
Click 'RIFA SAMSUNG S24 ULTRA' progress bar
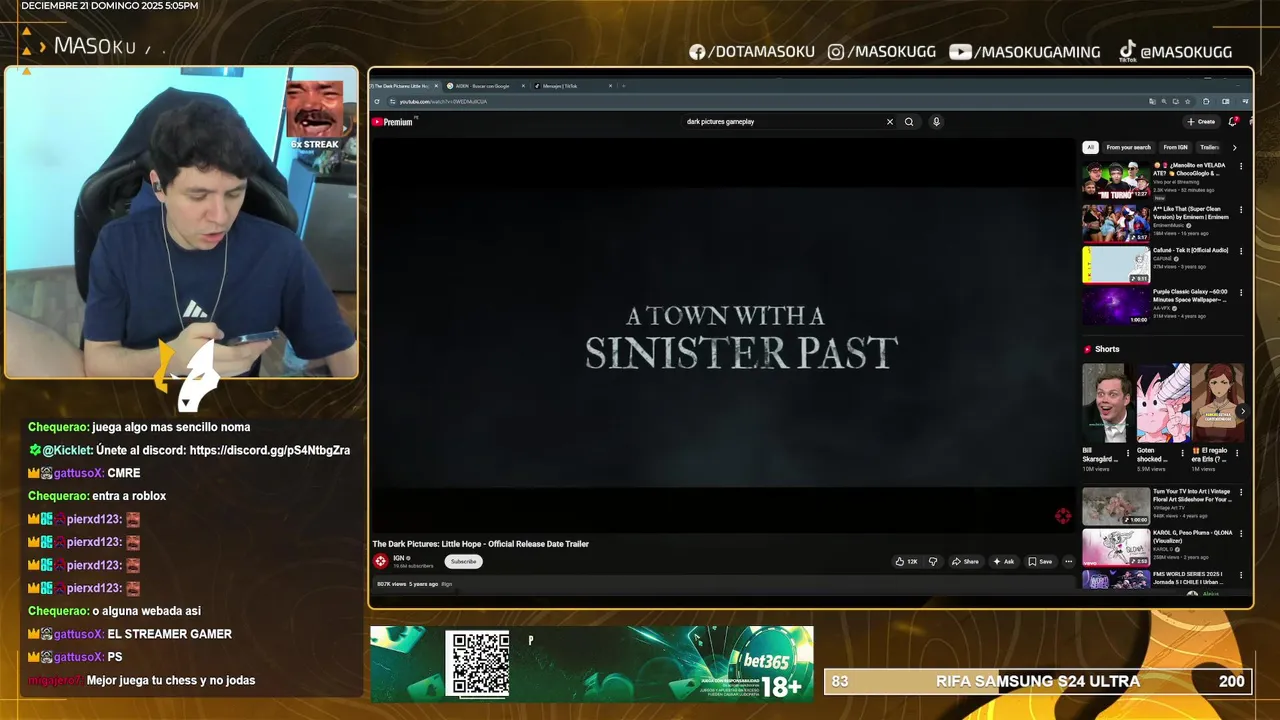1037,681
